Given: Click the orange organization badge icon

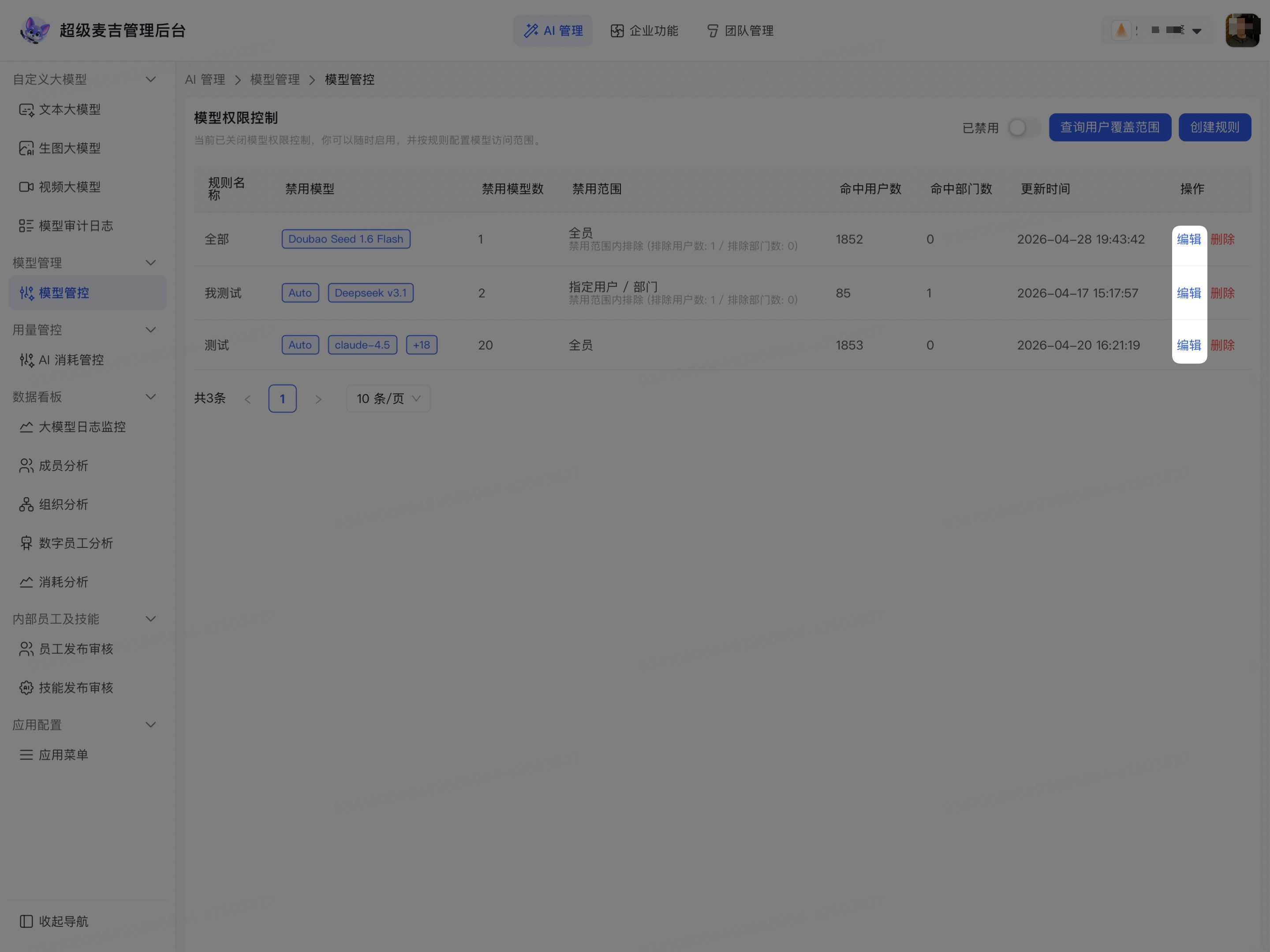Looking at the screenshot, I should coord(1121,30).
